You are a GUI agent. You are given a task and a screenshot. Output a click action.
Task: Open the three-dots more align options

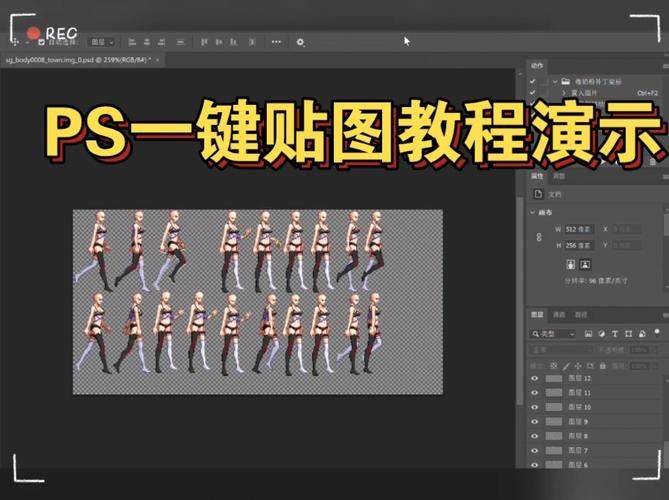(276, 42)
